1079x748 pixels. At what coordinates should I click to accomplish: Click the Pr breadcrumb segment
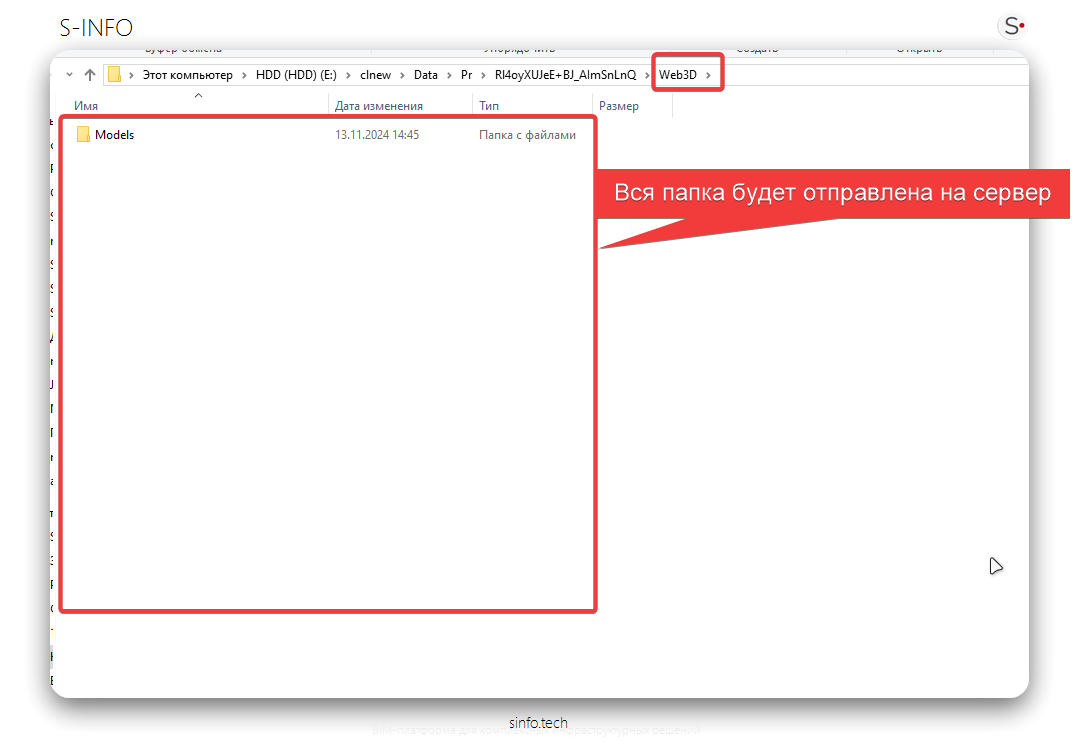[x=466, y=75]
